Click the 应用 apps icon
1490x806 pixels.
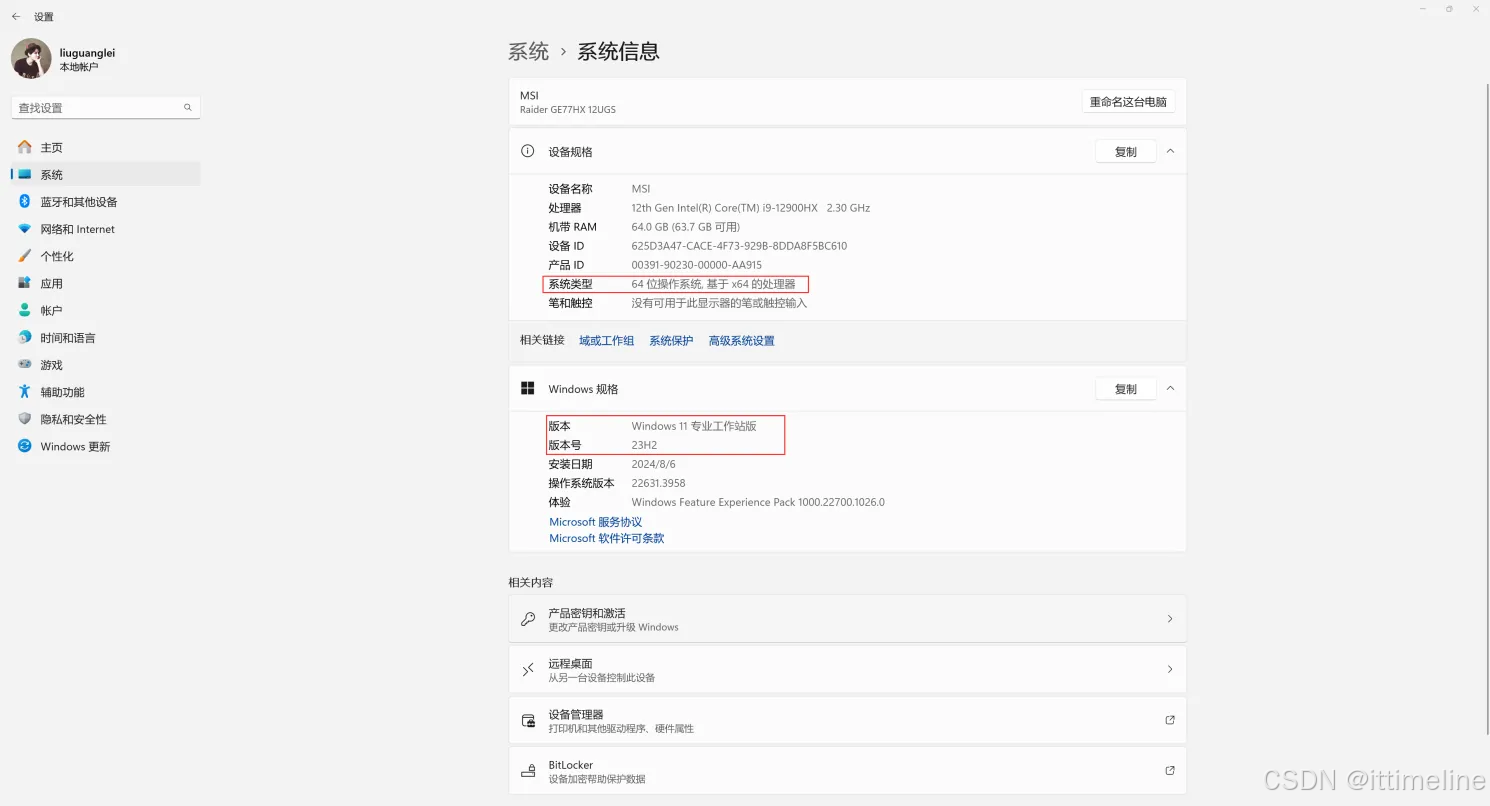[25, 283]
